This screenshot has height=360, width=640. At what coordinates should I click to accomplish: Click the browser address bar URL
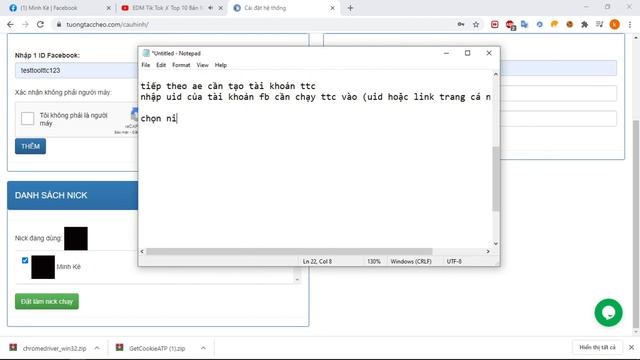(107, 24)
